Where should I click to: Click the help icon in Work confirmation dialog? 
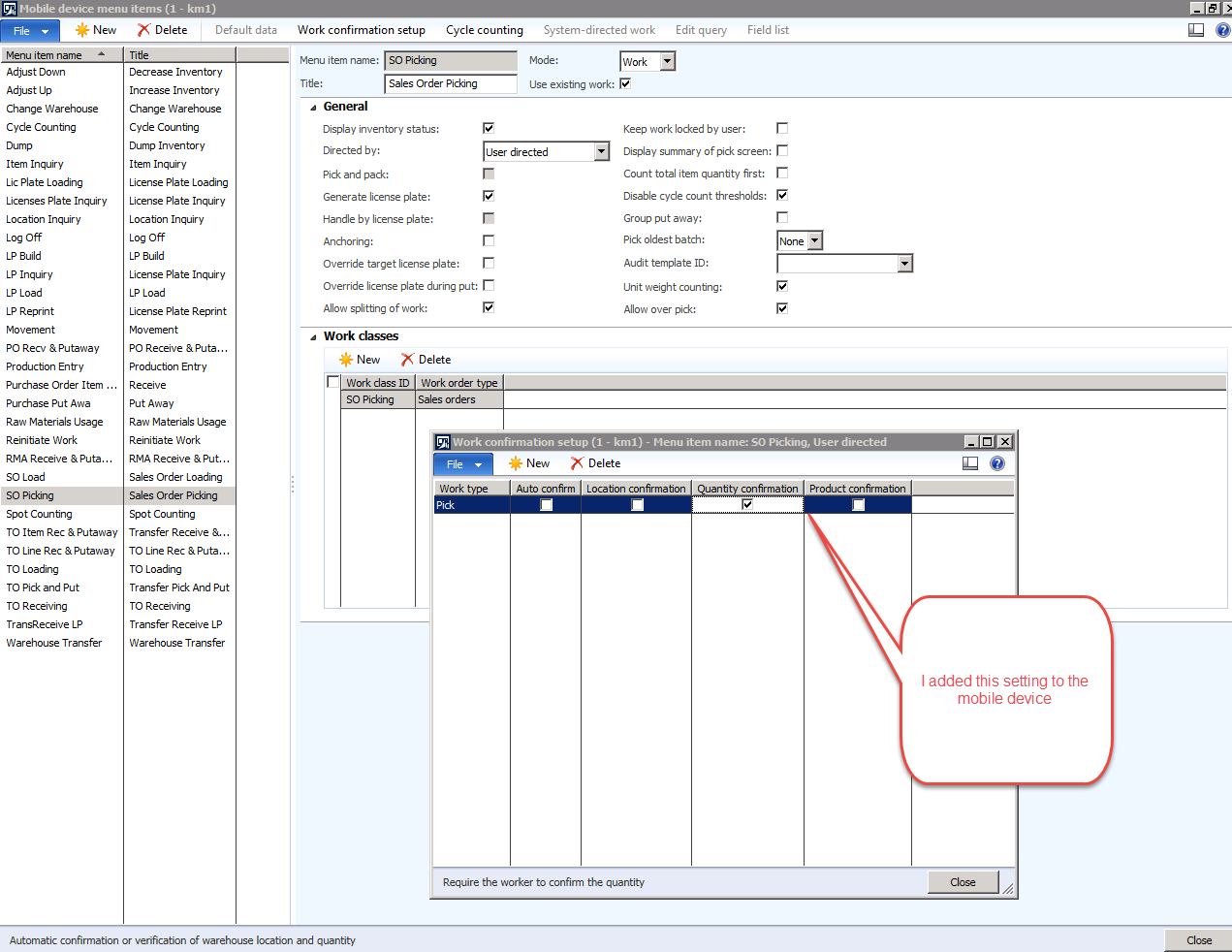997,463
